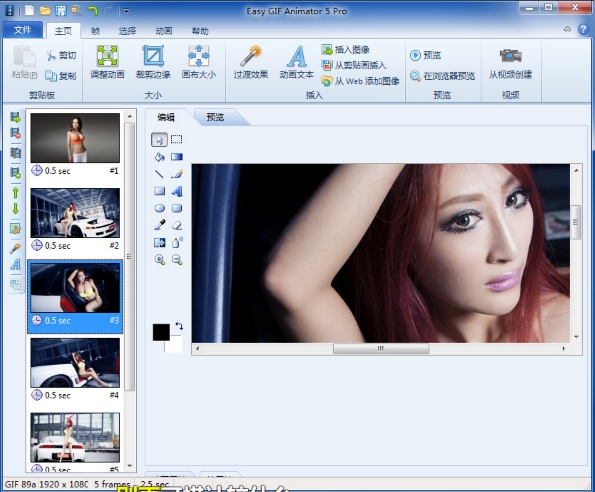Click 在浏览器预览 preview in browser
This screenshot has height=492, width=595.
442,76
